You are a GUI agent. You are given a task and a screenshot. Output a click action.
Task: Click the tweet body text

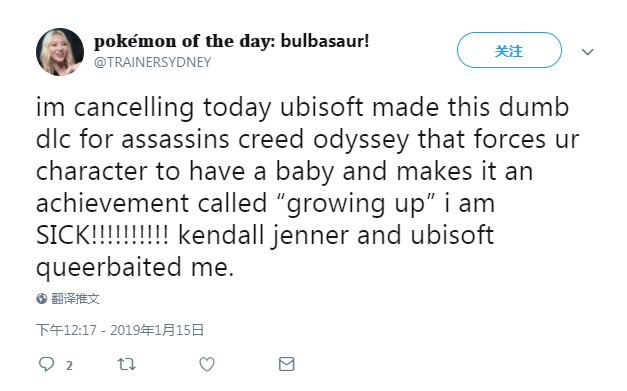pyautogui.click(x=308, y=187)
